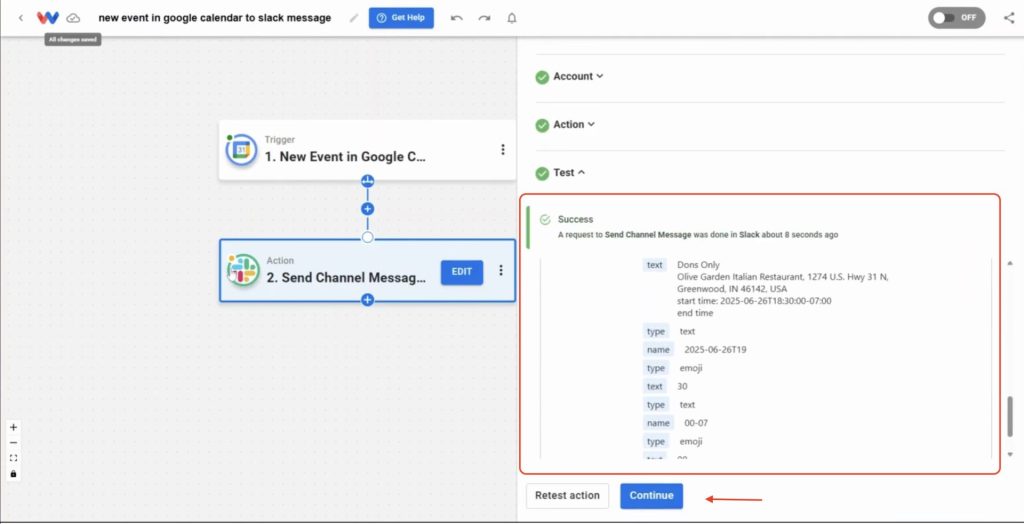Click the 'Olive Garden Italian Restaurant' address line
Image resolution: width=1024 pixels, height=524 pixels.
pos(782,277)
